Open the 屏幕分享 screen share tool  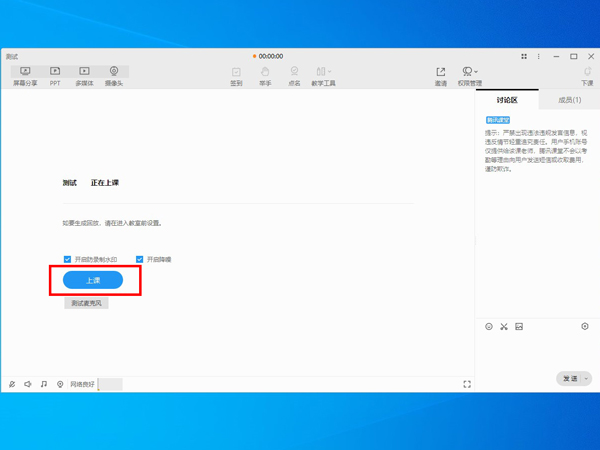[25, 76]
